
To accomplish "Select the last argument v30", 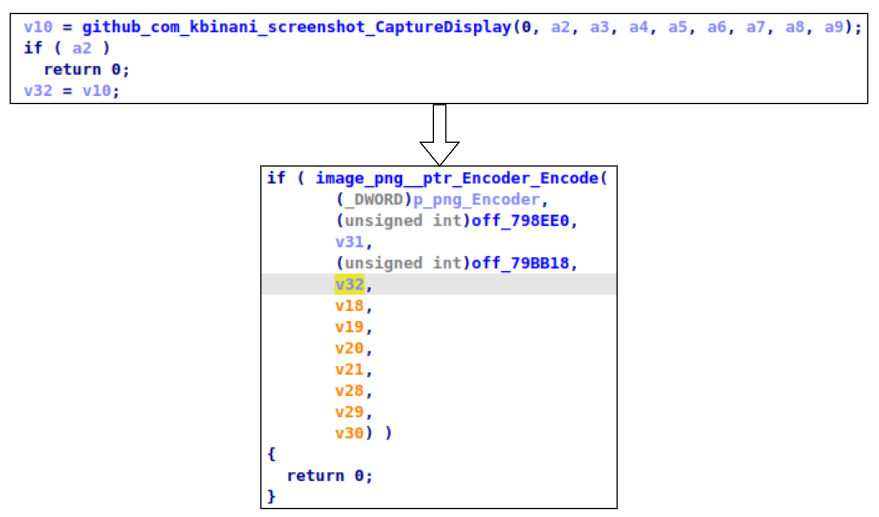I will pos(349,433).
